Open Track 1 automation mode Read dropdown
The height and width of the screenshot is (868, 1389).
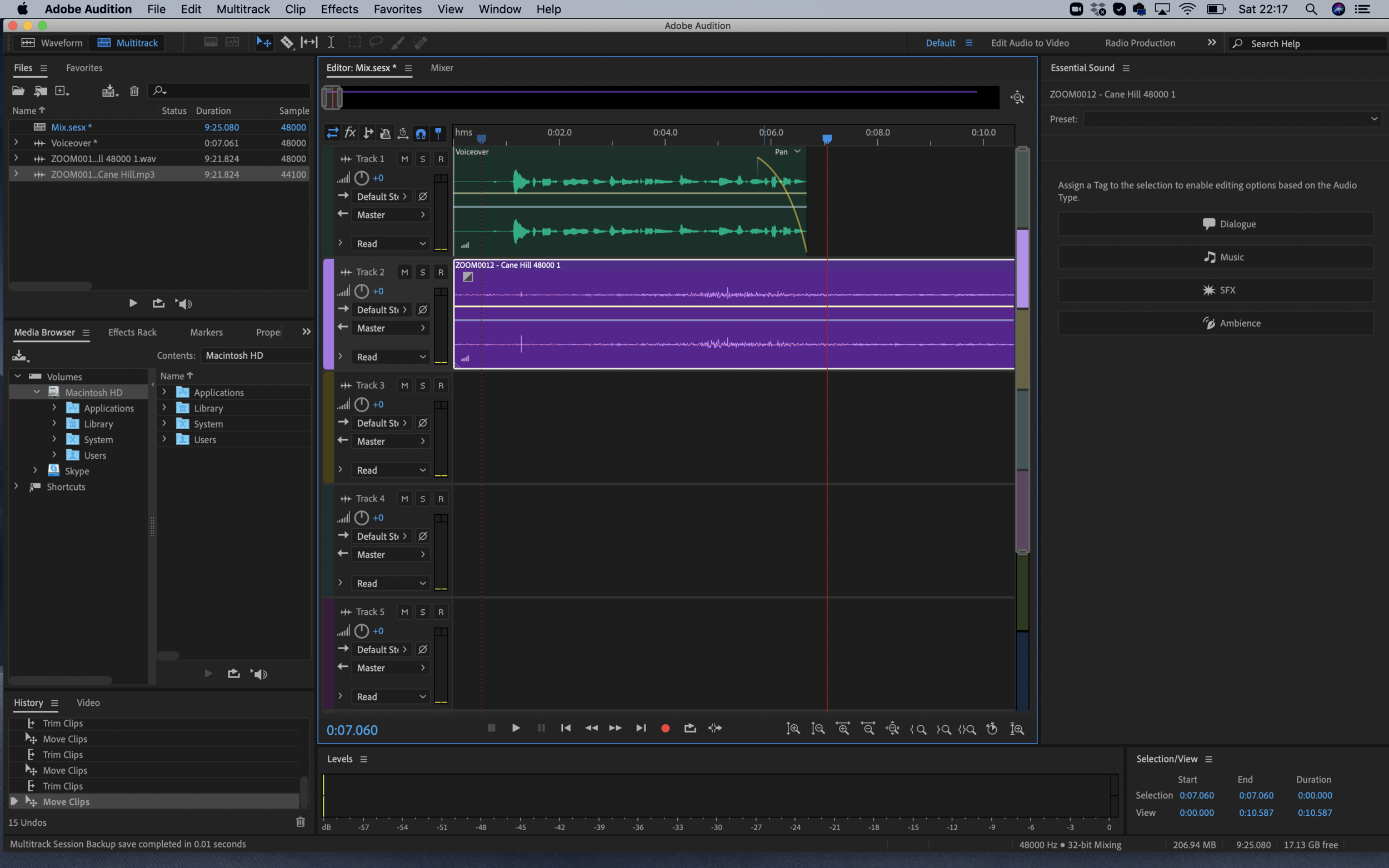click(391, 244)
